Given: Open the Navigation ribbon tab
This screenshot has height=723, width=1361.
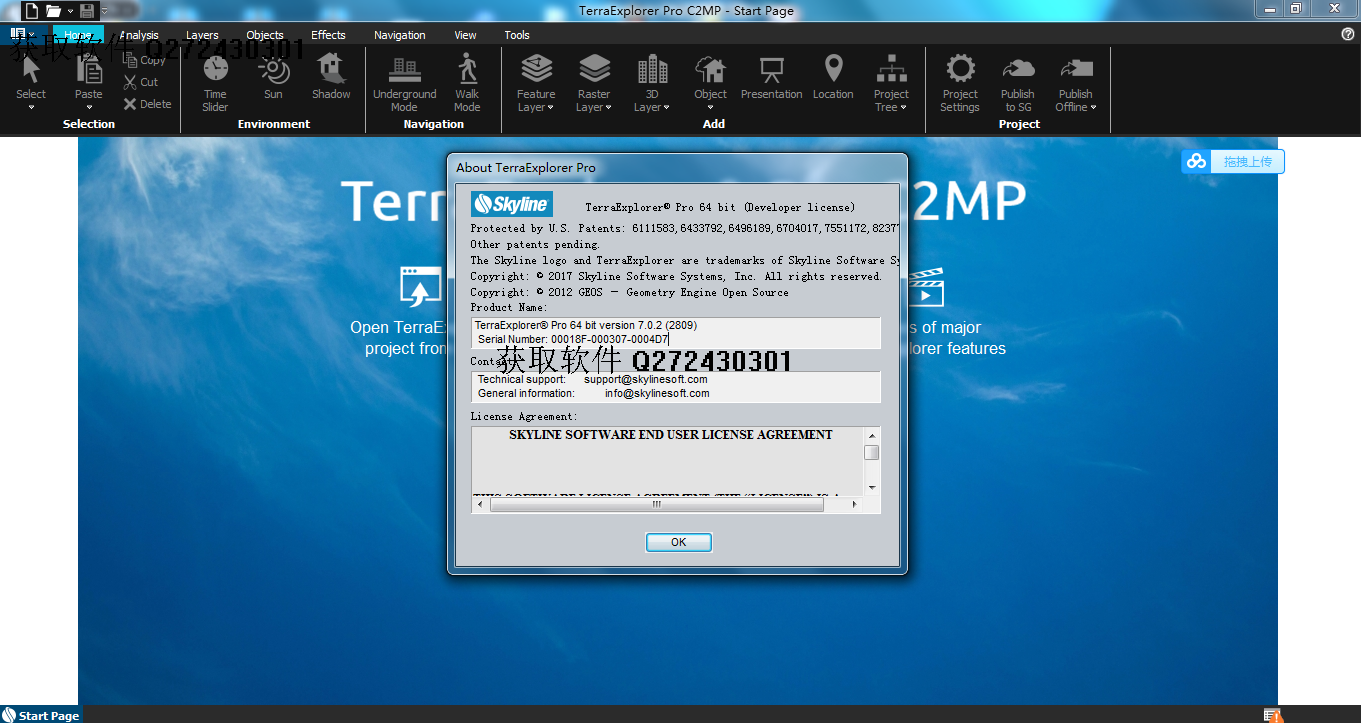Looking at the screenshot, I should (x=400, y=35).
